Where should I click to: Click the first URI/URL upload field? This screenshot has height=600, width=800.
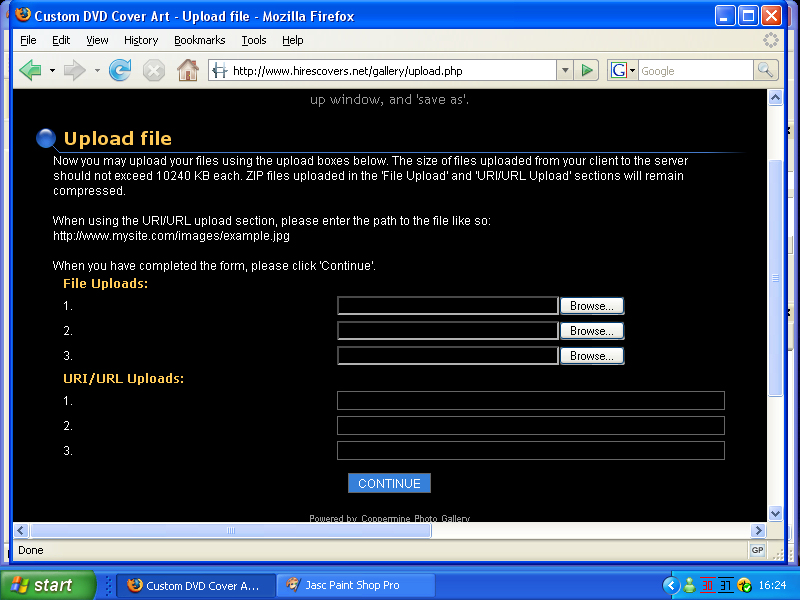click(x=530, y=401)
